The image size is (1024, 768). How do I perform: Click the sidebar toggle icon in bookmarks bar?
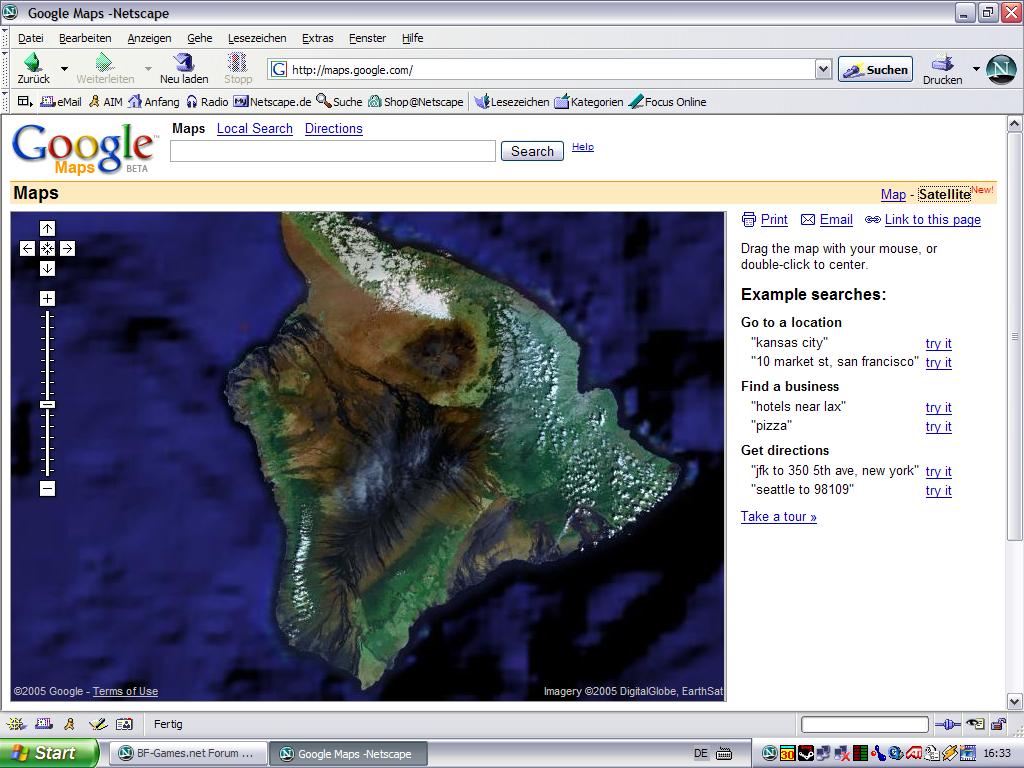pyautogui.click(x=25, y=101)
